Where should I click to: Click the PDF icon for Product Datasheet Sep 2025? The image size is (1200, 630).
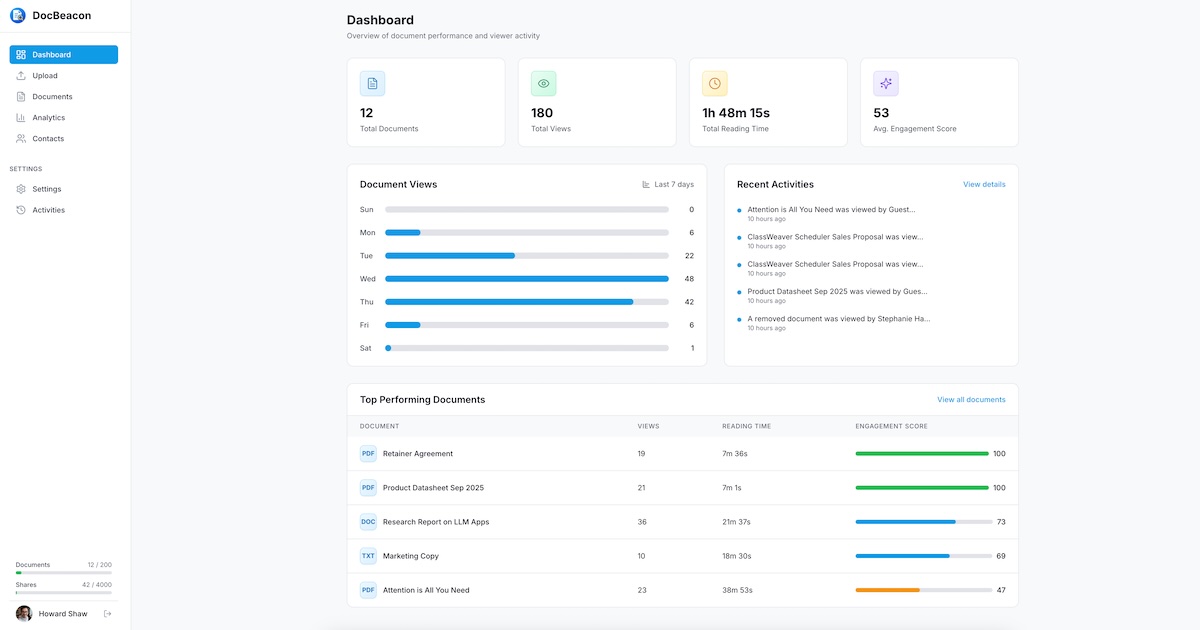368,488
